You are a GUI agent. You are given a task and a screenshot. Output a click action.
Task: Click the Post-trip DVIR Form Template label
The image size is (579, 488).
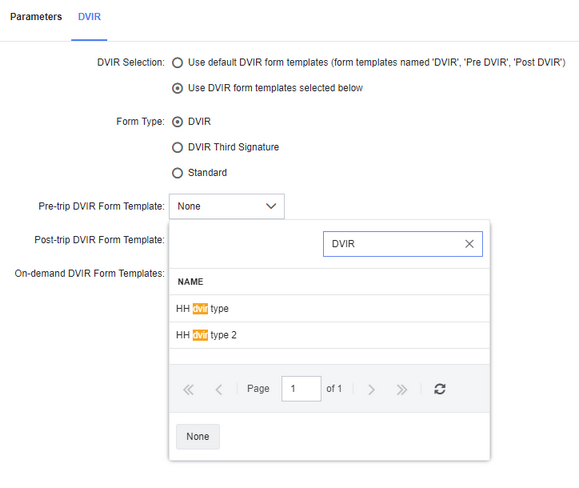click(x=99, y=240)
